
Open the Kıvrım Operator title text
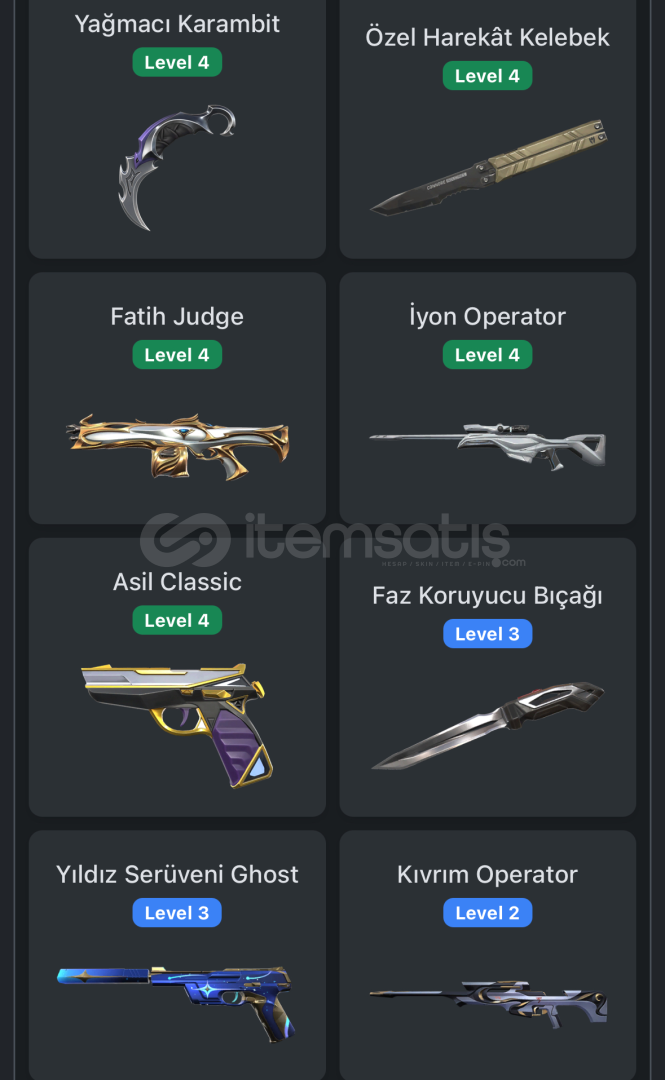tap(488, 874)
